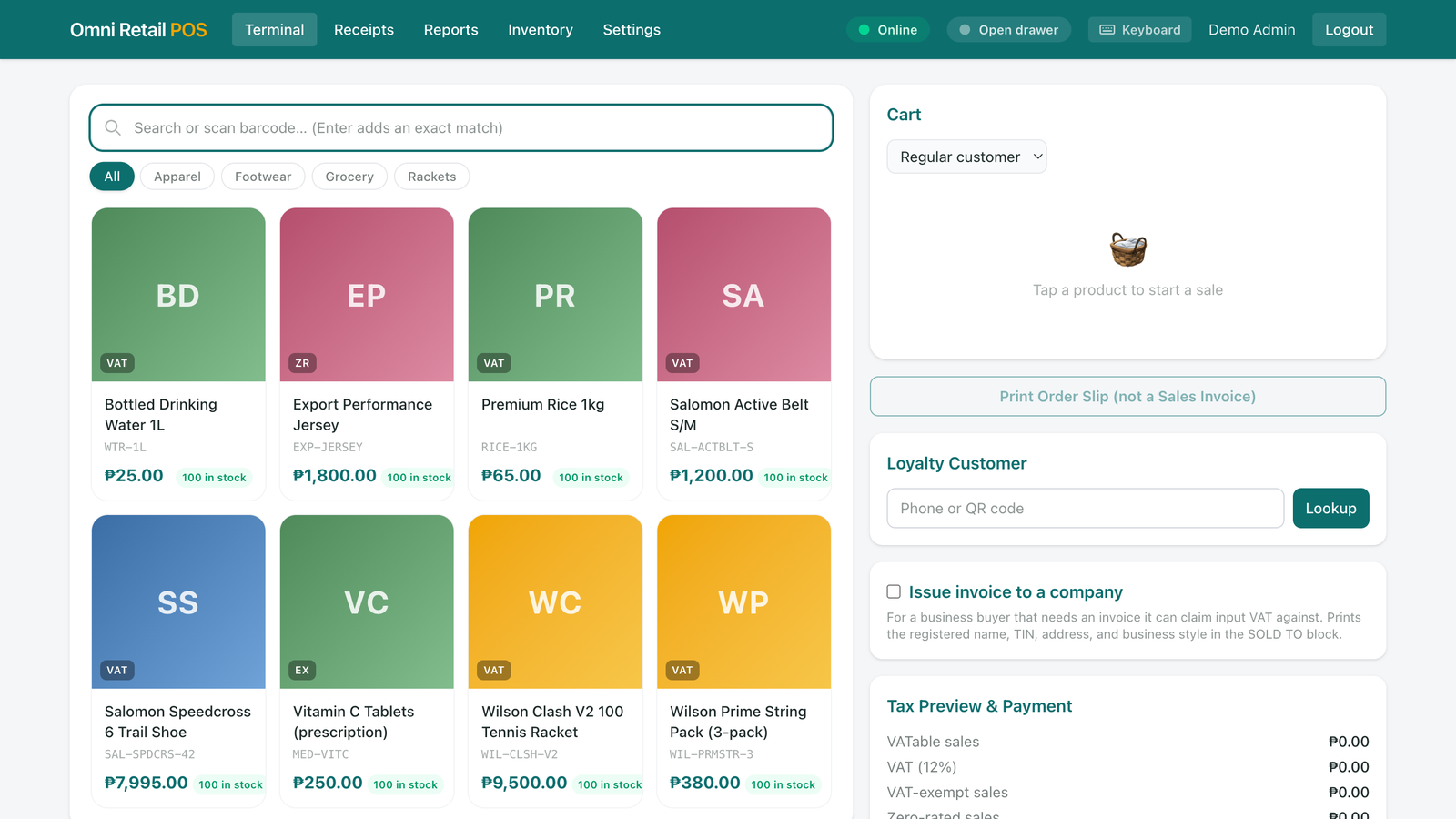Toggle the Open drawer pill
The image size is (1456, 819).
point(1009,30)
